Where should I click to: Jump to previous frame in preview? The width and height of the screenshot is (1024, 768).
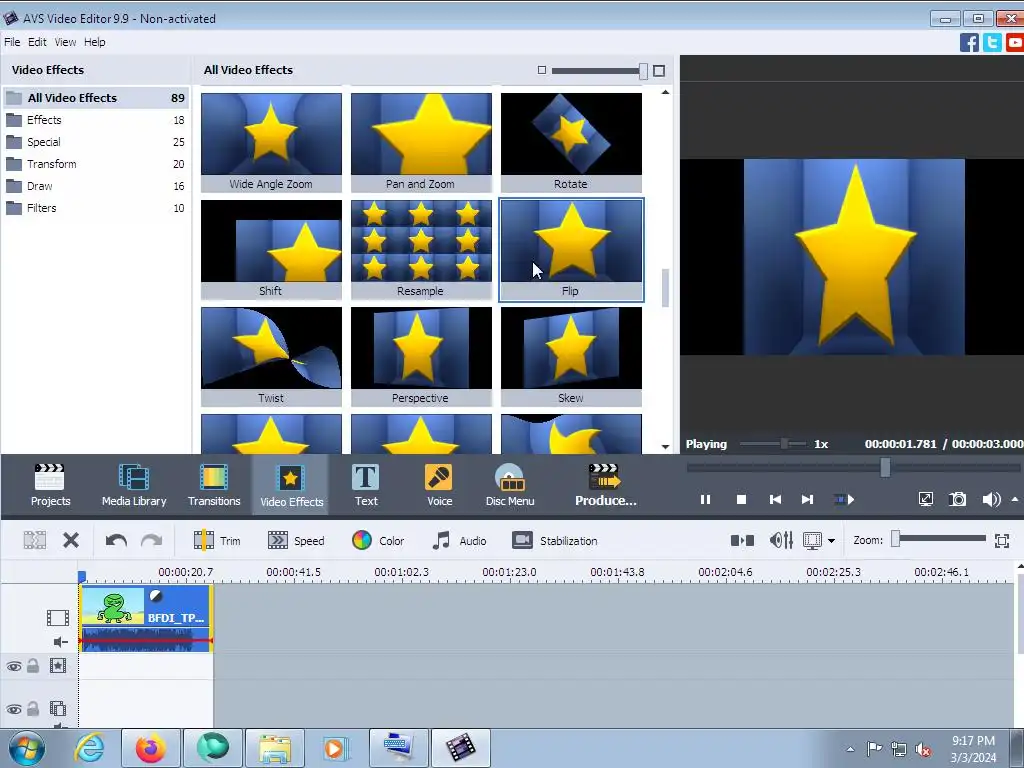(x=775, y=500)
